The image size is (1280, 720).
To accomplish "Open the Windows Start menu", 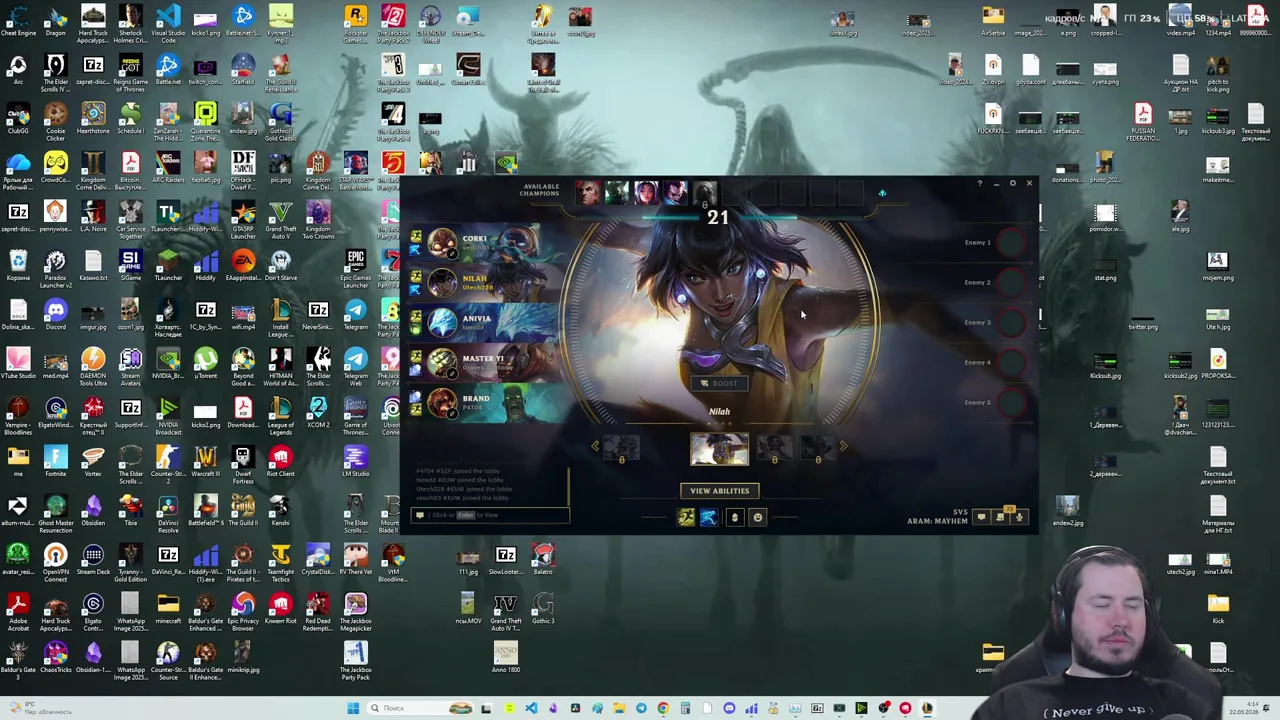I will pos(352,708).
